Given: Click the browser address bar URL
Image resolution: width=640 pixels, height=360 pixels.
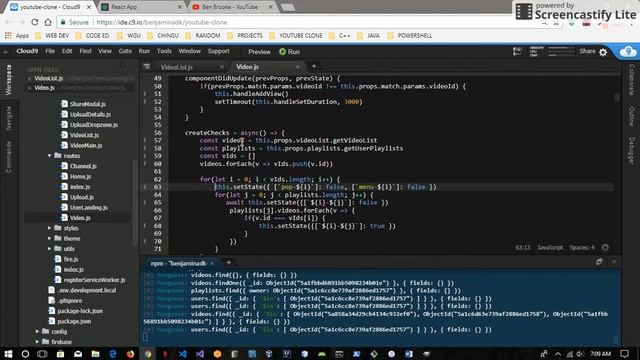Looking at the screenshot, I should pyautogui.click(x=162, y=22).
